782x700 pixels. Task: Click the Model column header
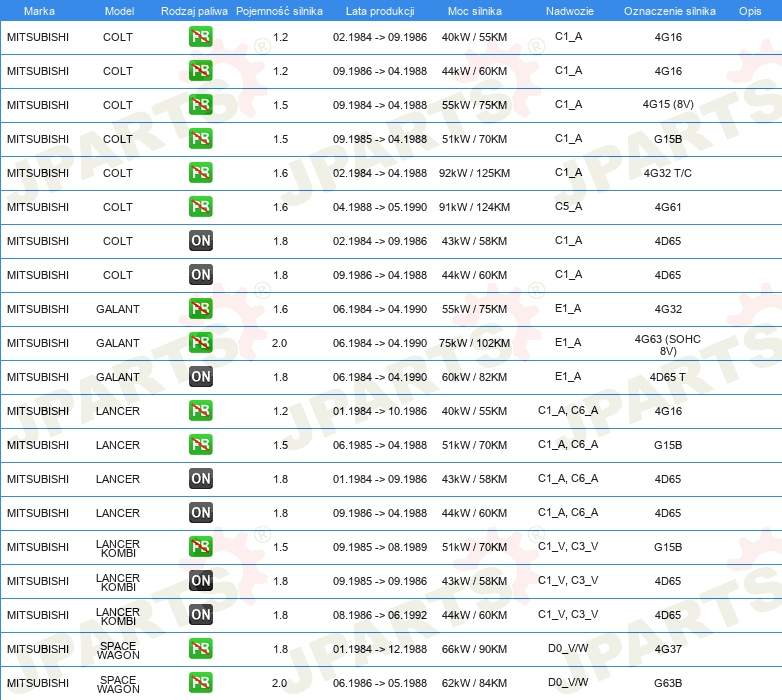click(x=119, y=11)
